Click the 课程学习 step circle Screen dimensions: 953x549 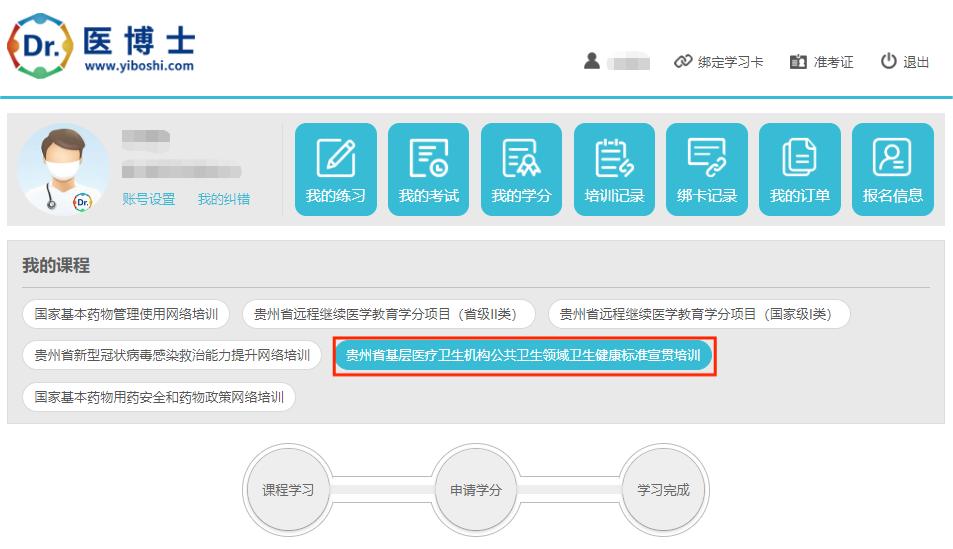pyautogui.click(x=288, y=490)
